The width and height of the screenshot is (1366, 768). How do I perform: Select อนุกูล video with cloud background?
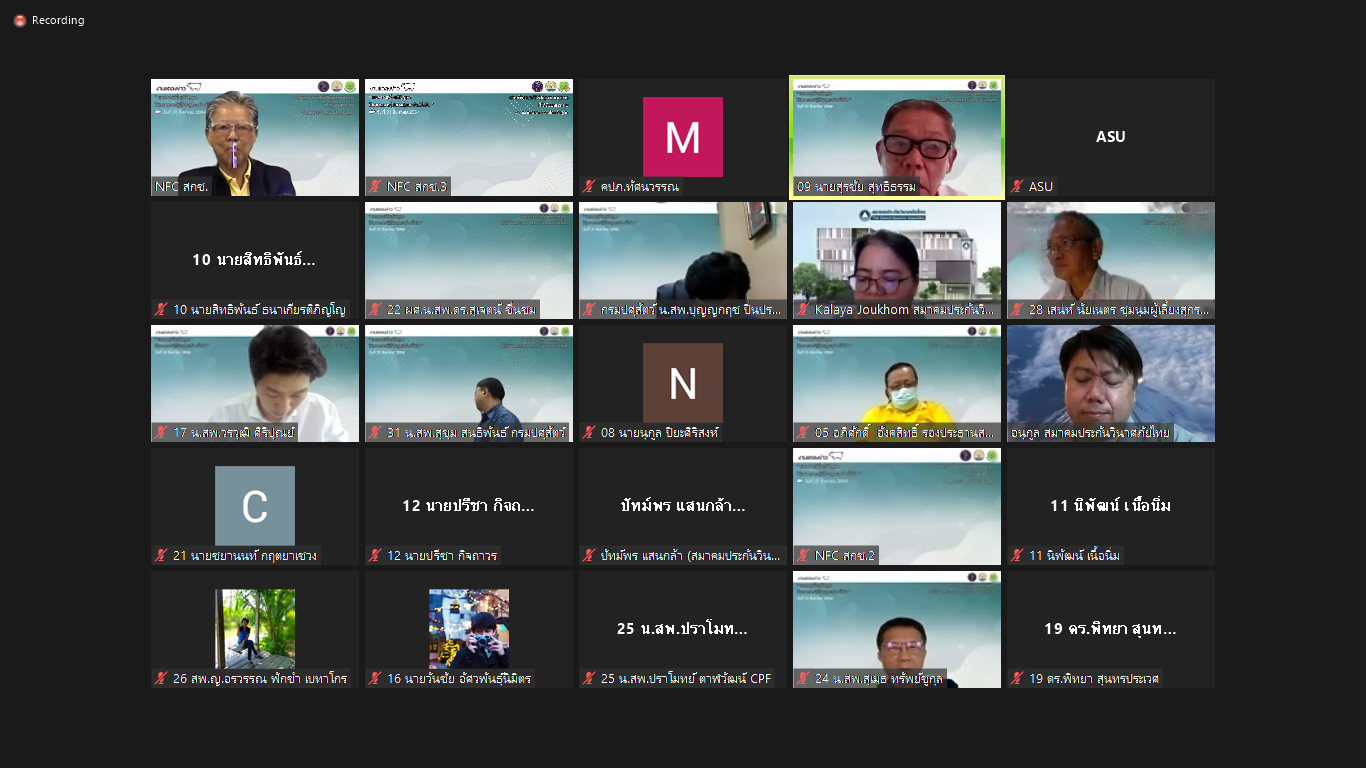click(x=1111, y=383)
